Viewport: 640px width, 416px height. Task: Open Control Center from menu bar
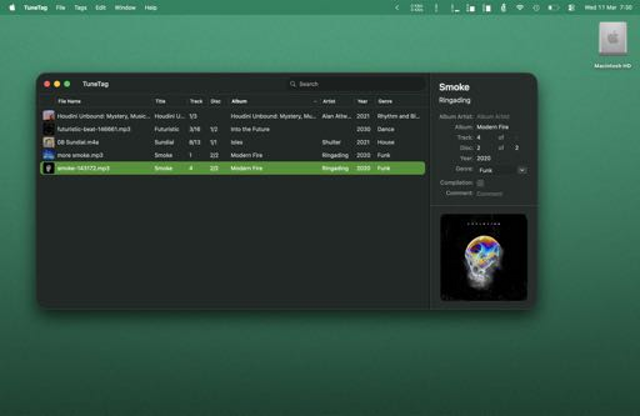tap(571, 7)
